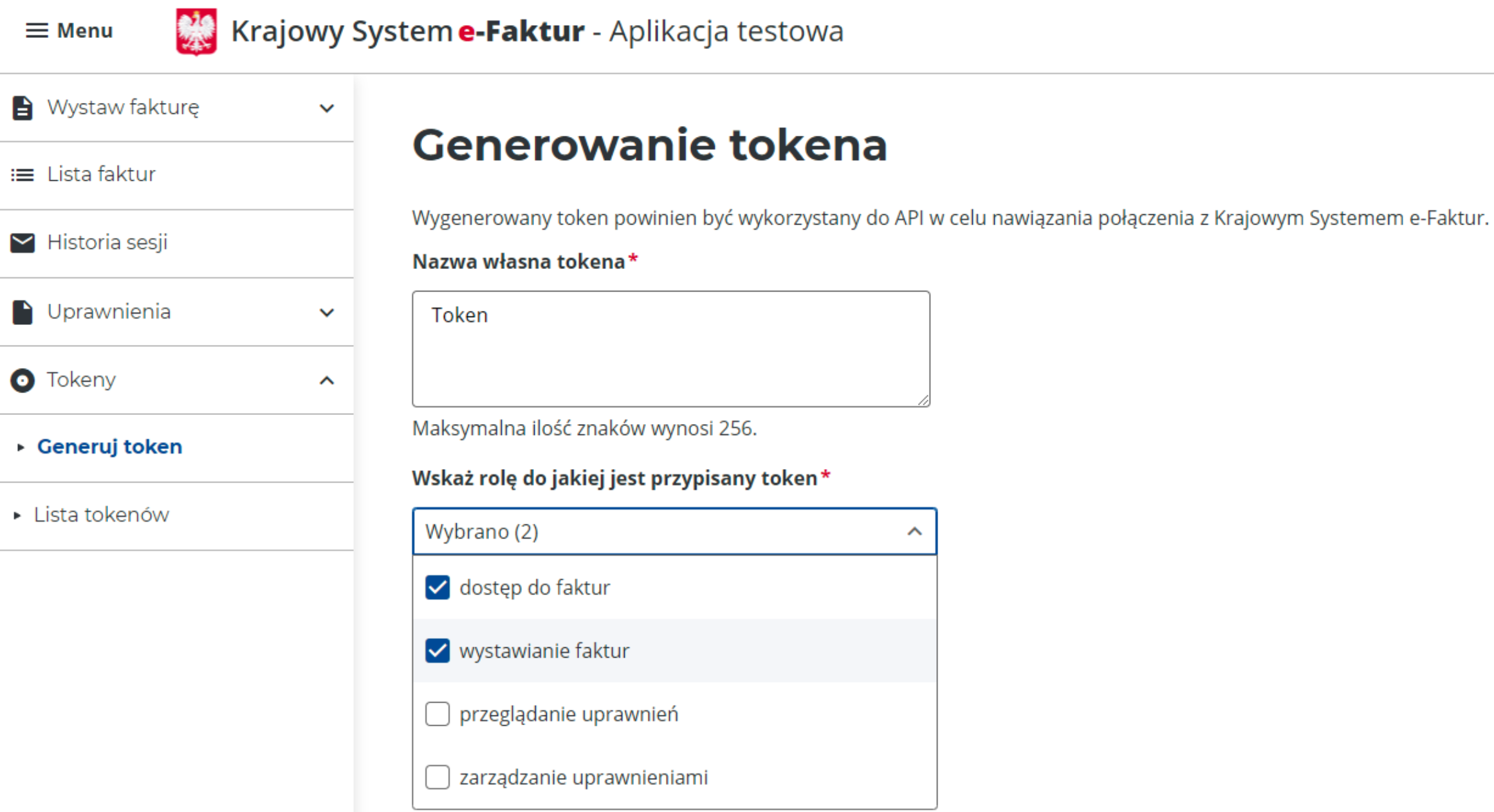1494x812 pixels.
Task: Open the hamburger Menu icon
Action: (37, 30)
